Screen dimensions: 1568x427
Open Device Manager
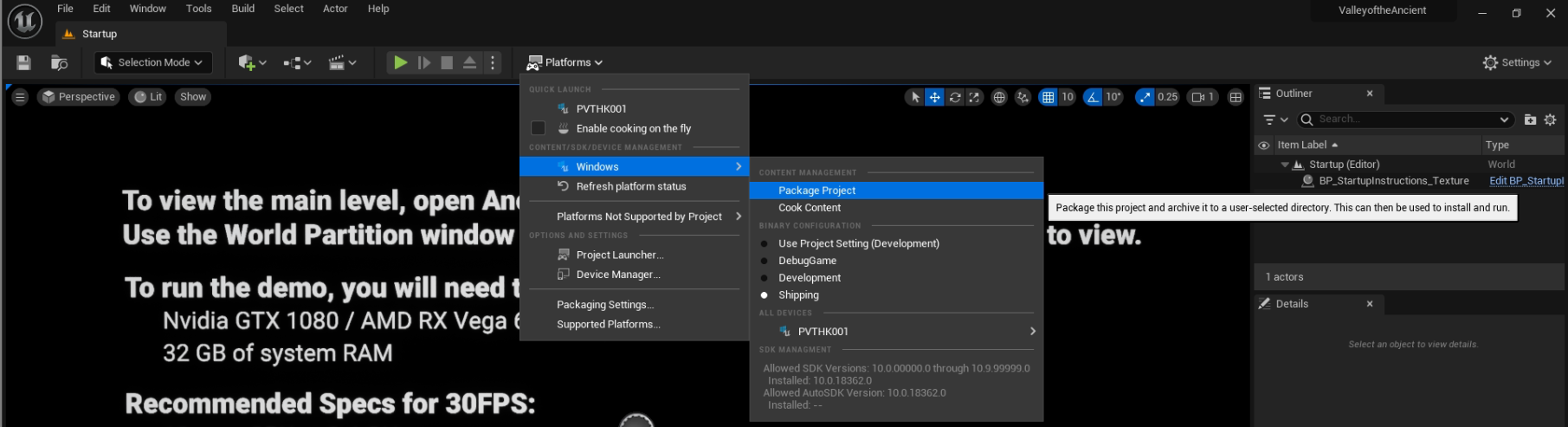click(x=634, y=275)
